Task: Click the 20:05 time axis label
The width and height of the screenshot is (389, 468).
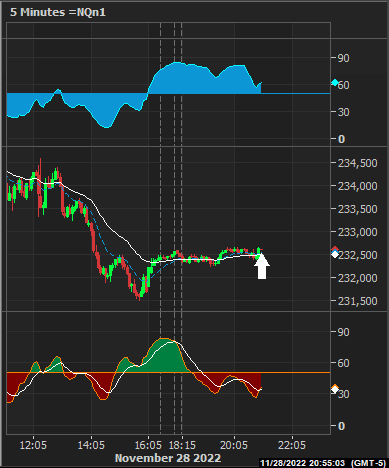Action: [x=234, y=445]
